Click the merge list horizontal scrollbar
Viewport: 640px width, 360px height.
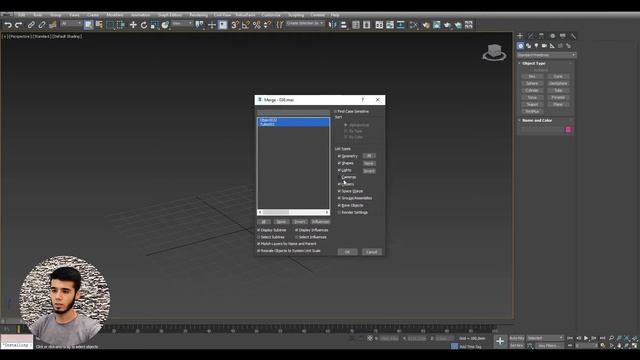293,212
